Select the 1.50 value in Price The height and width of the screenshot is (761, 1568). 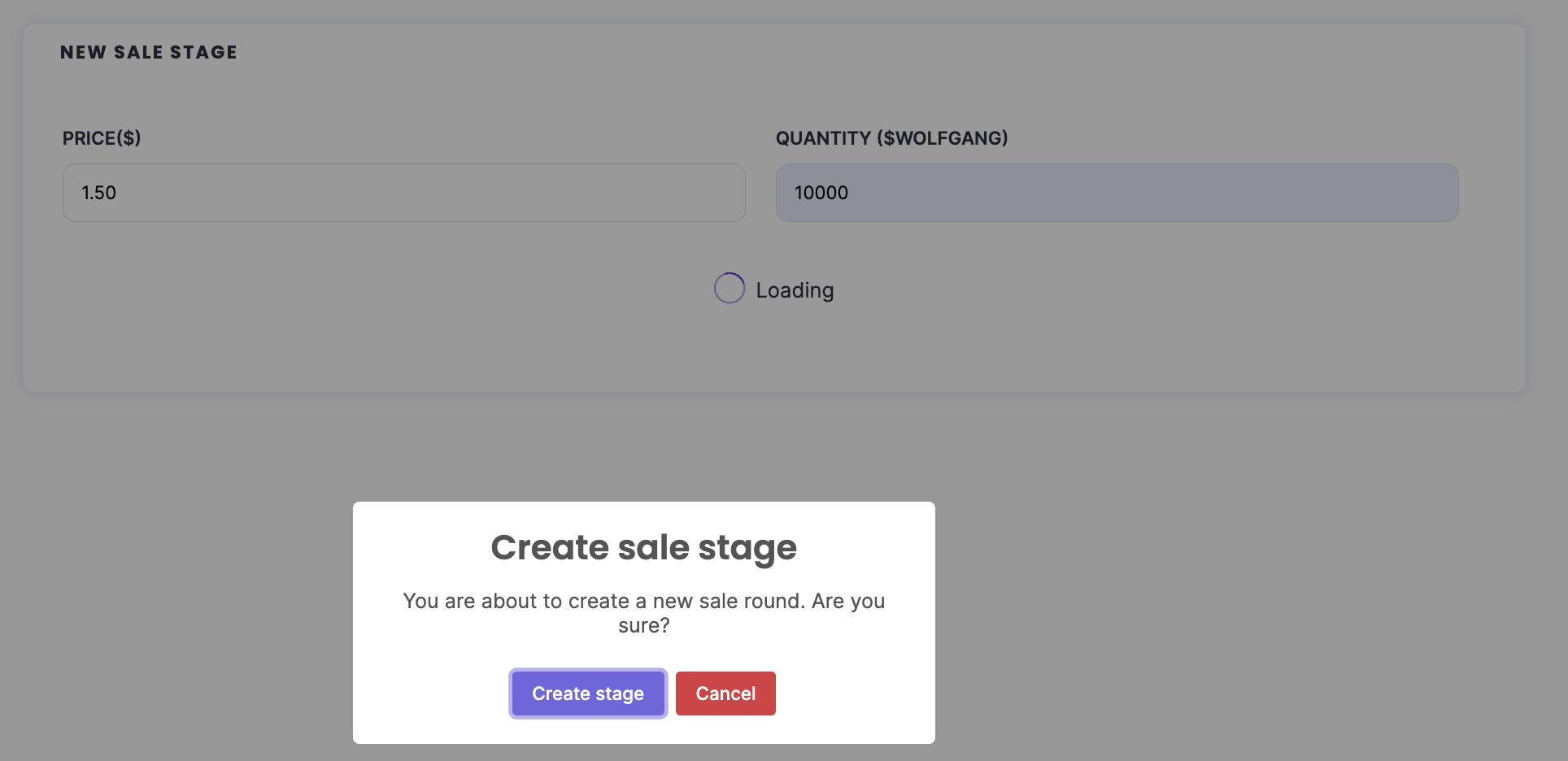click(98, 193)
